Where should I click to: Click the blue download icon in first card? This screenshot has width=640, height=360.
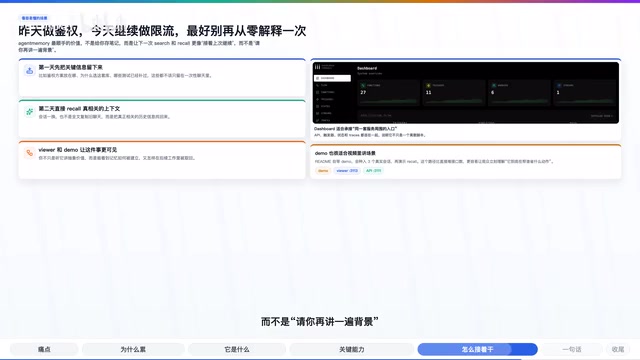click(29, 71)
